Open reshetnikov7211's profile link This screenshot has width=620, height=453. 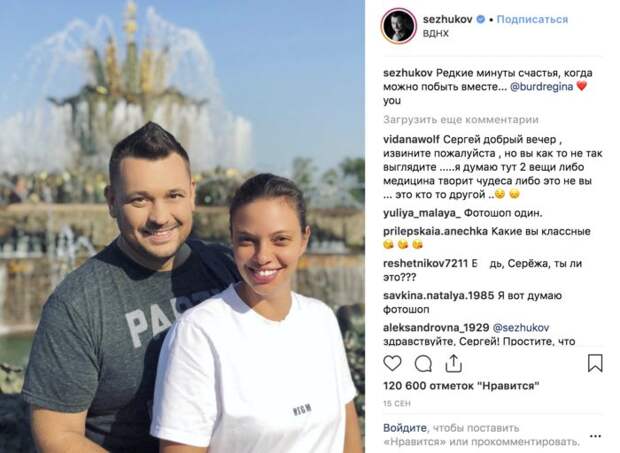tap(425, 264)
